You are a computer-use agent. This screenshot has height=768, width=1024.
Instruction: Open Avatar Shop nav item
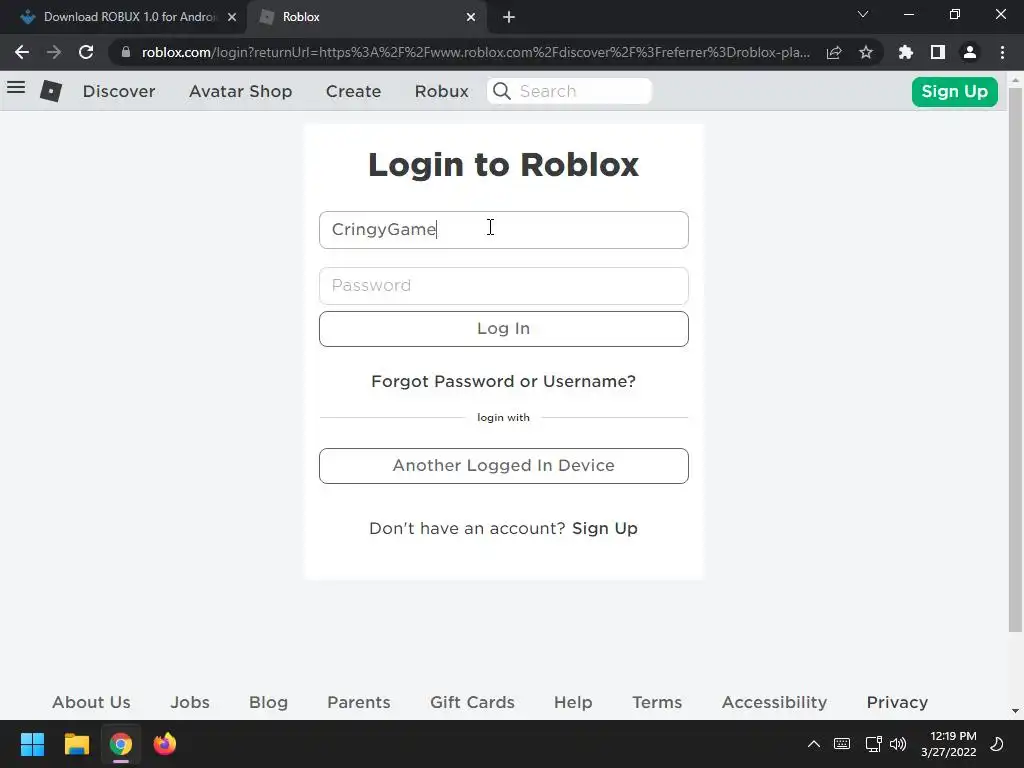[240, 91]
